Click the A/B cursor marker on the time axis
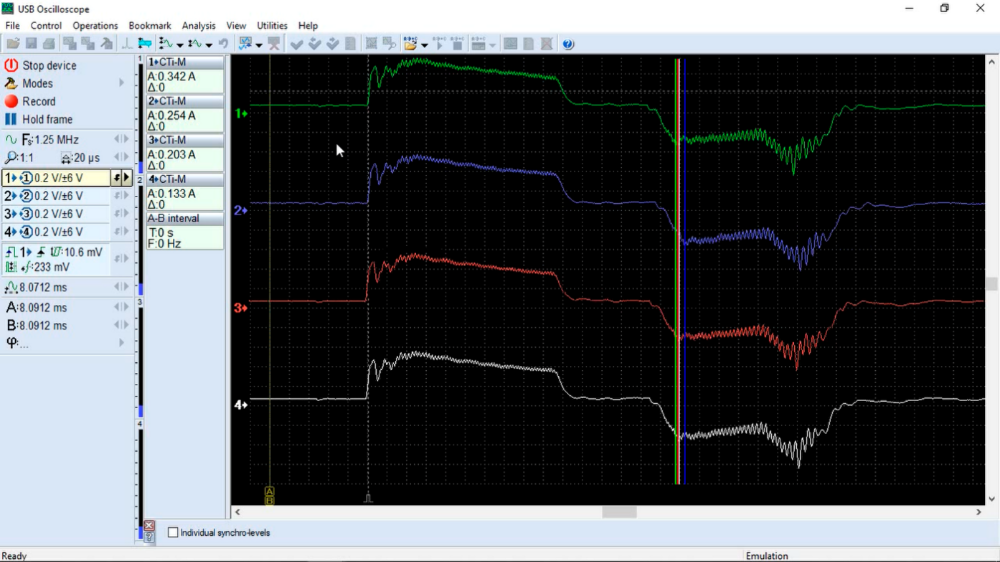Viewport: 1000px width, 562px height. click(269, 494)
